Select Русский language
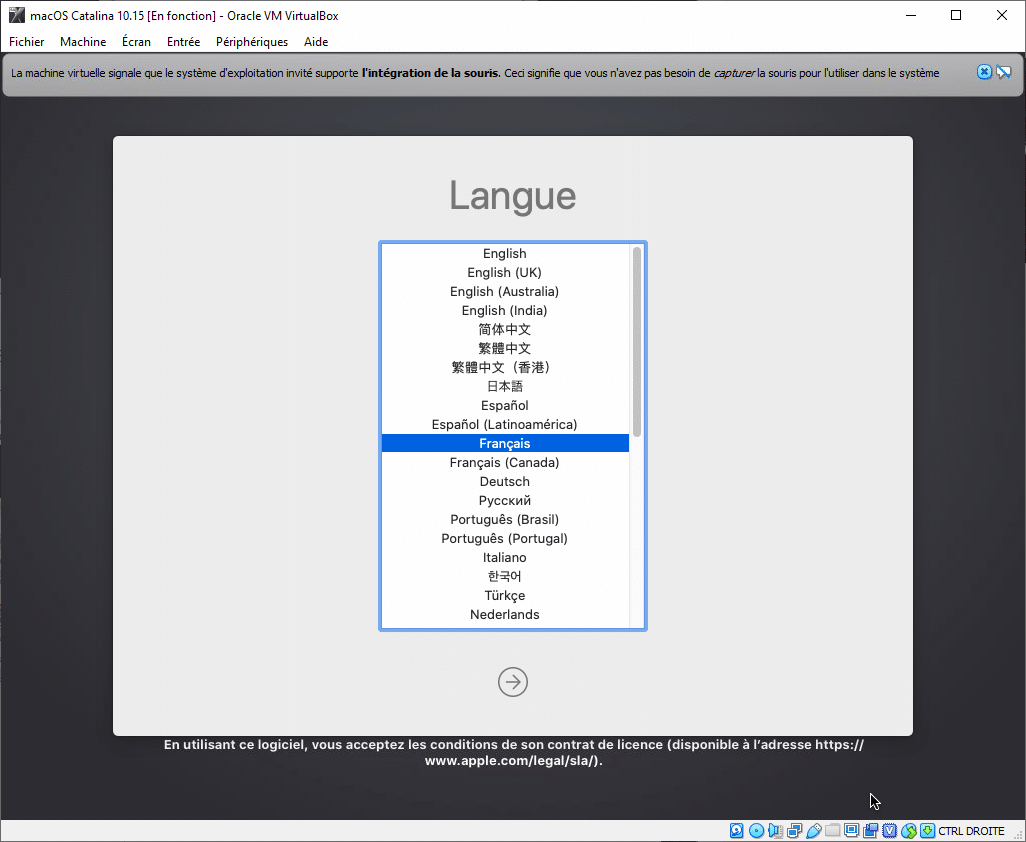Viewport: 1026px width, 842px height. coord(504,500)
